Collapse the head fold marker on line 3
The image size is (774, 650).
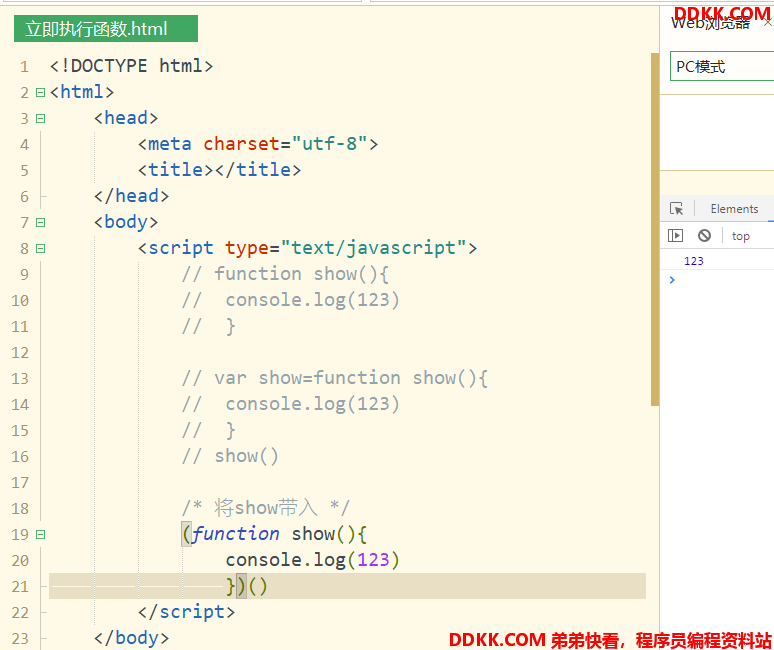(40, 118)
